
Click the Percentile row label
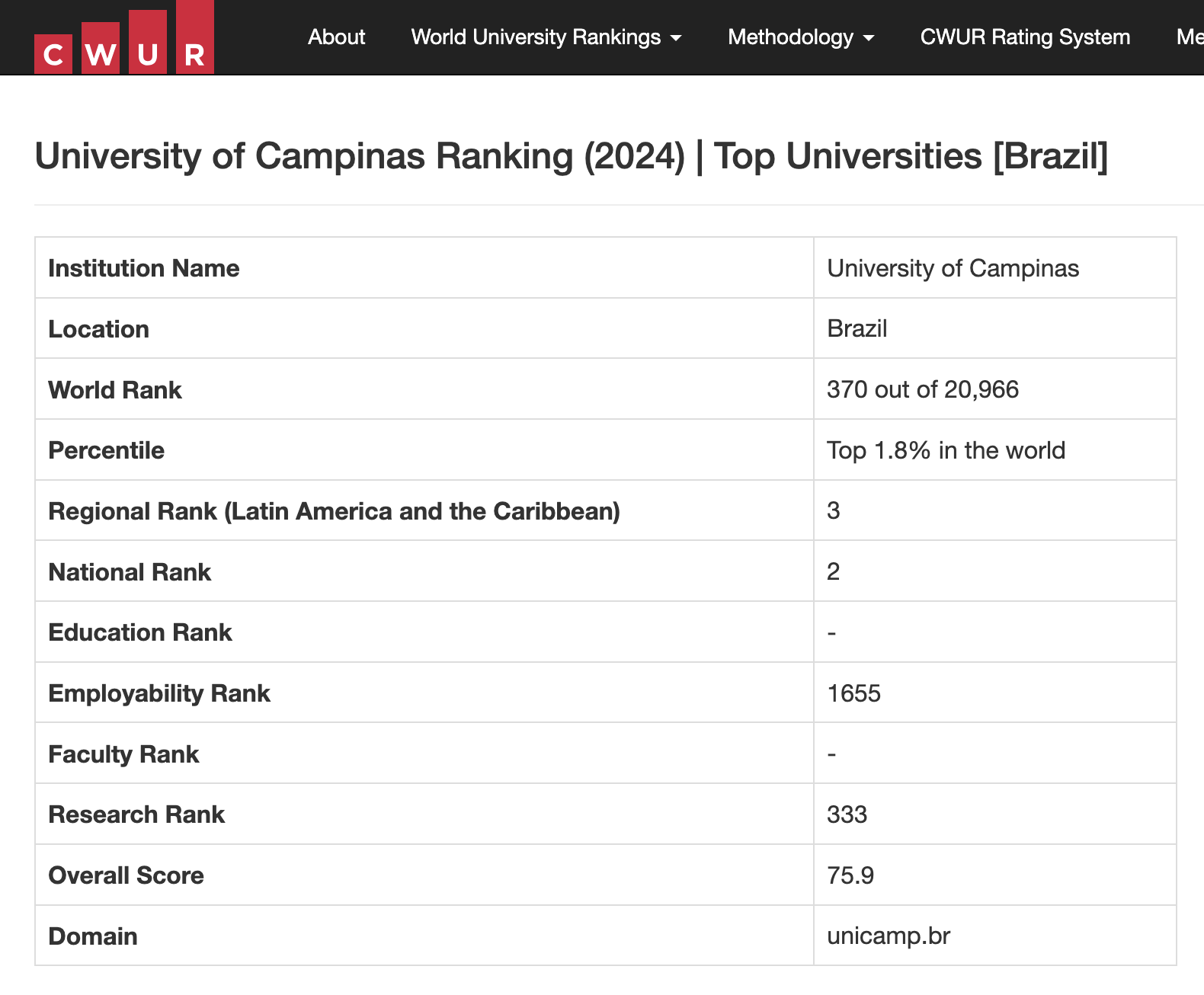point(107,450)
